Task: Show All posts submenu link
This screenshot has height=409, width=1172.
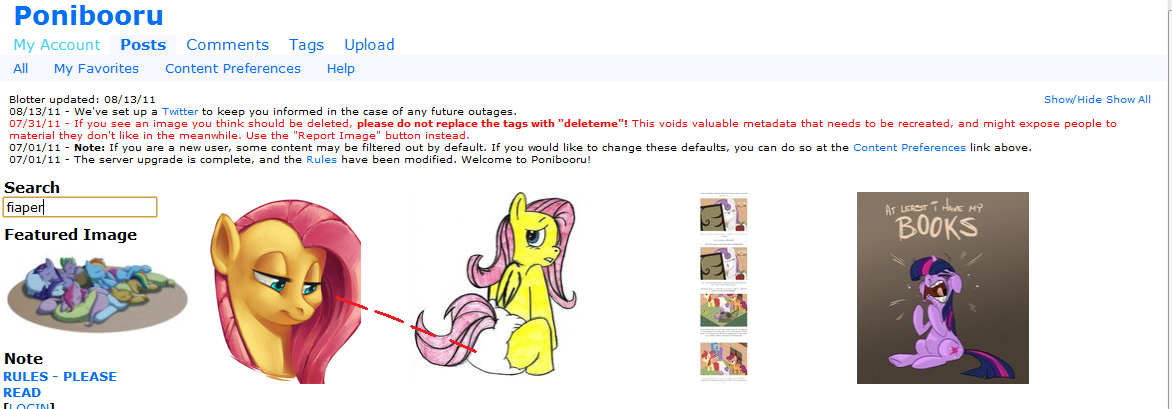Action: [x=21, y=69]
